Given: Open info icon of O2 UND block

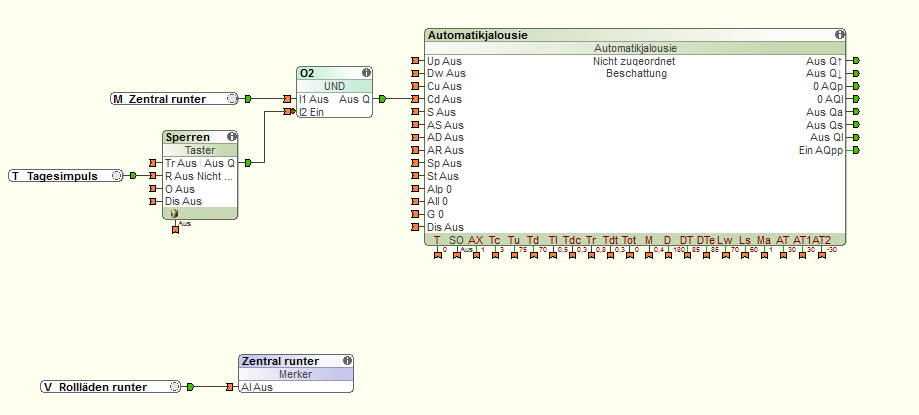Looking at the screenshot, I should pyautogui.click(x=366, y=73).
